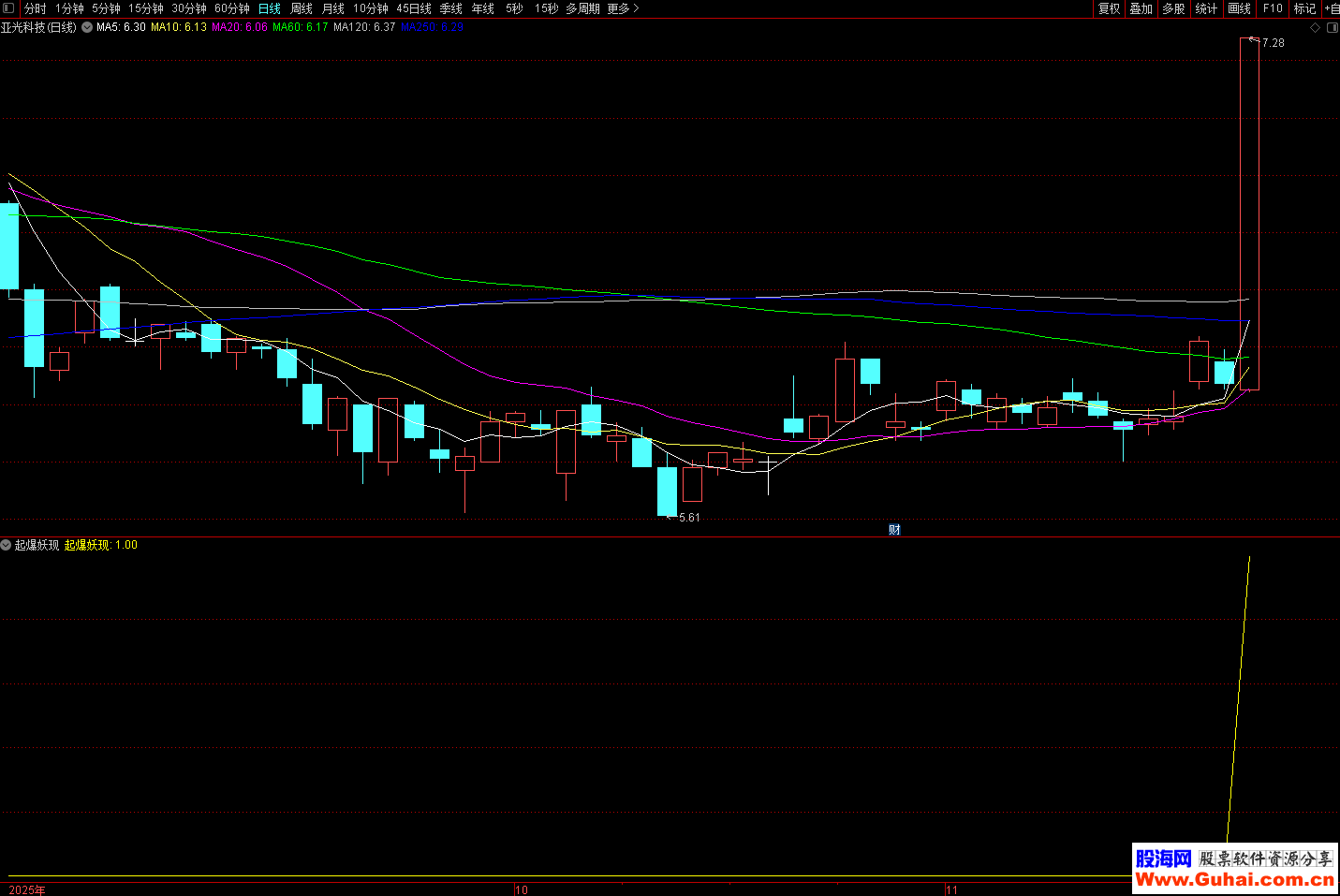Open the 标记 mark tool

pyautogui.click(x=1304, y=8)
